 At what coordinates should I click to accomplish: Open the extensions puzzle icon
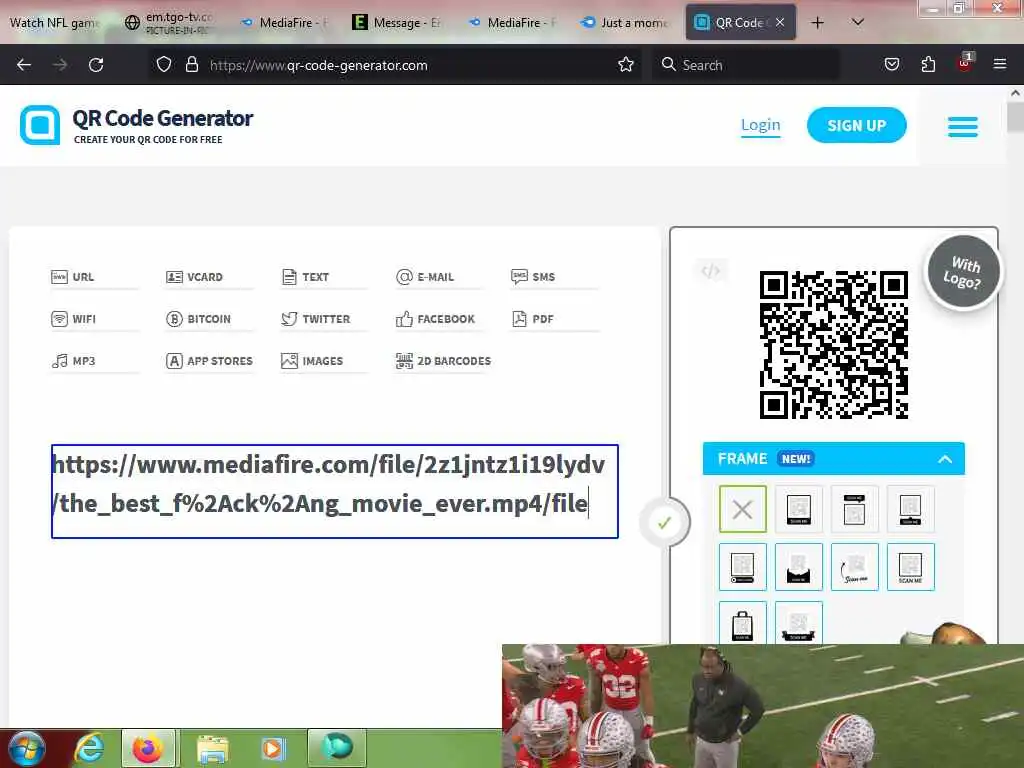click(928, 64)
